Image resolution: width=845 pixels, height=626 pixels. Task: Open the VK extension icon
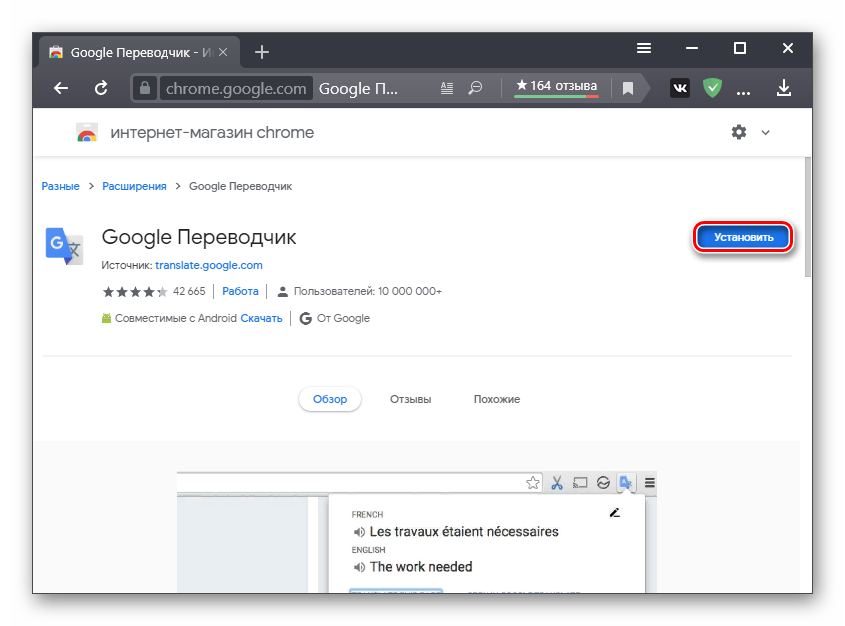tap(679, 88)
